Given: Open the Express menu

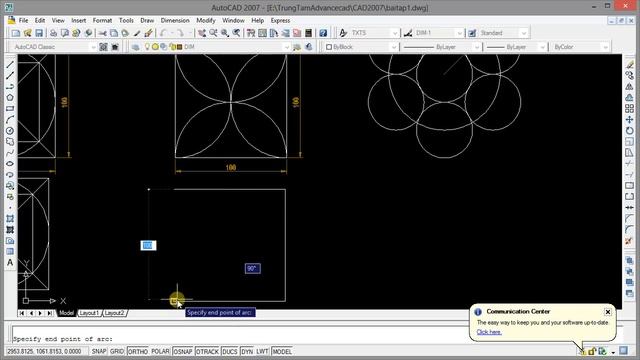Looking at the screenshot, I should point(280,20).
